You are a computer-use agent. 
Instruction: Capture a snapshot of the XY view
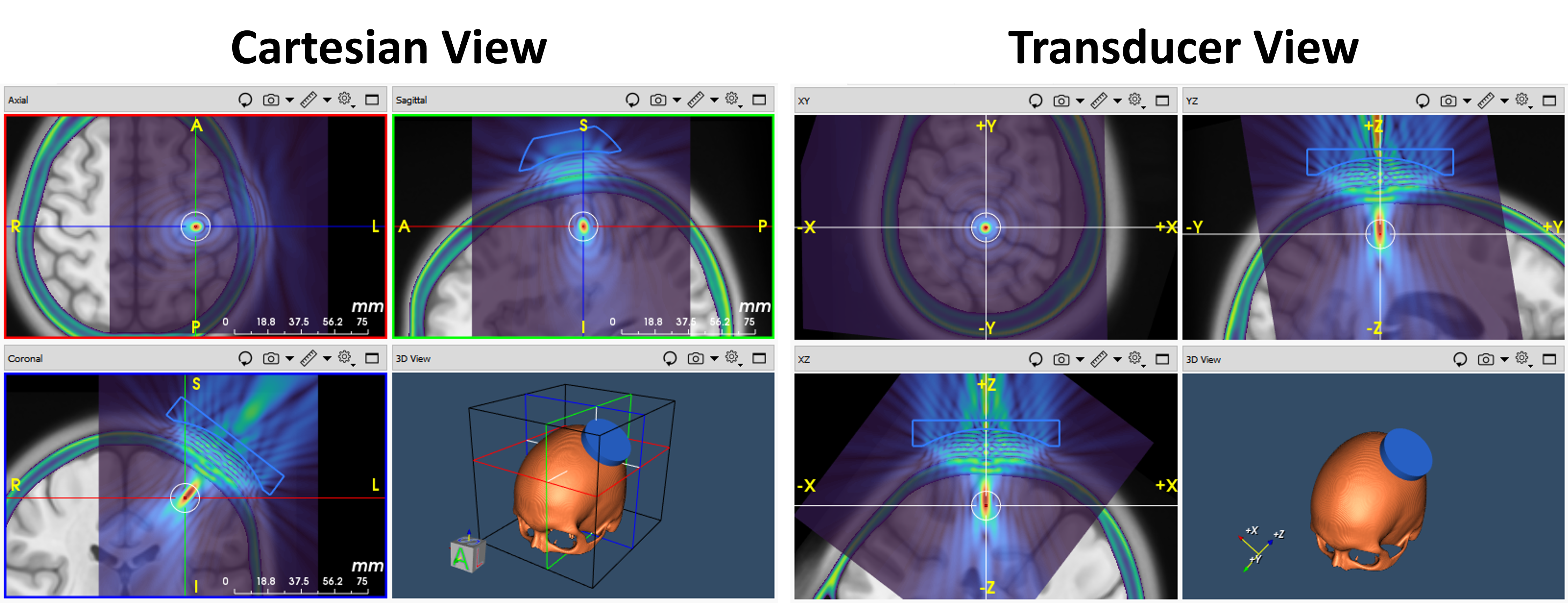pyautogui.click(x=1061, y=101)
